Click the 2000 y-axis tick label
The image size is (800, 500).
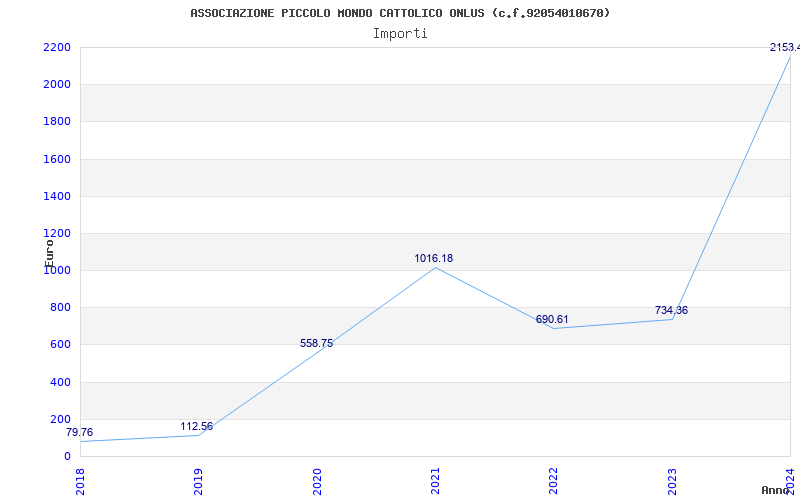(57, 85)
